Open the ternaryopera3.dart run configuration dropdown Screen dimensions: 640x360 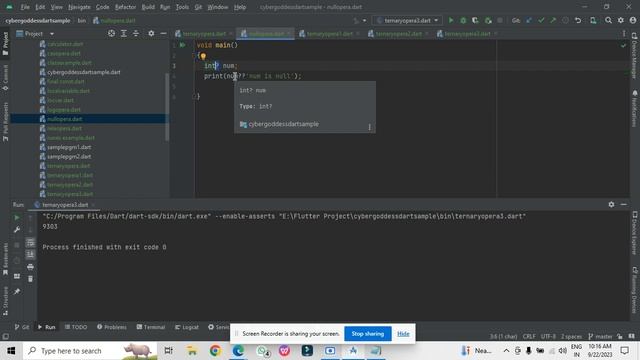pyautogui.click(x=407, y=20)
